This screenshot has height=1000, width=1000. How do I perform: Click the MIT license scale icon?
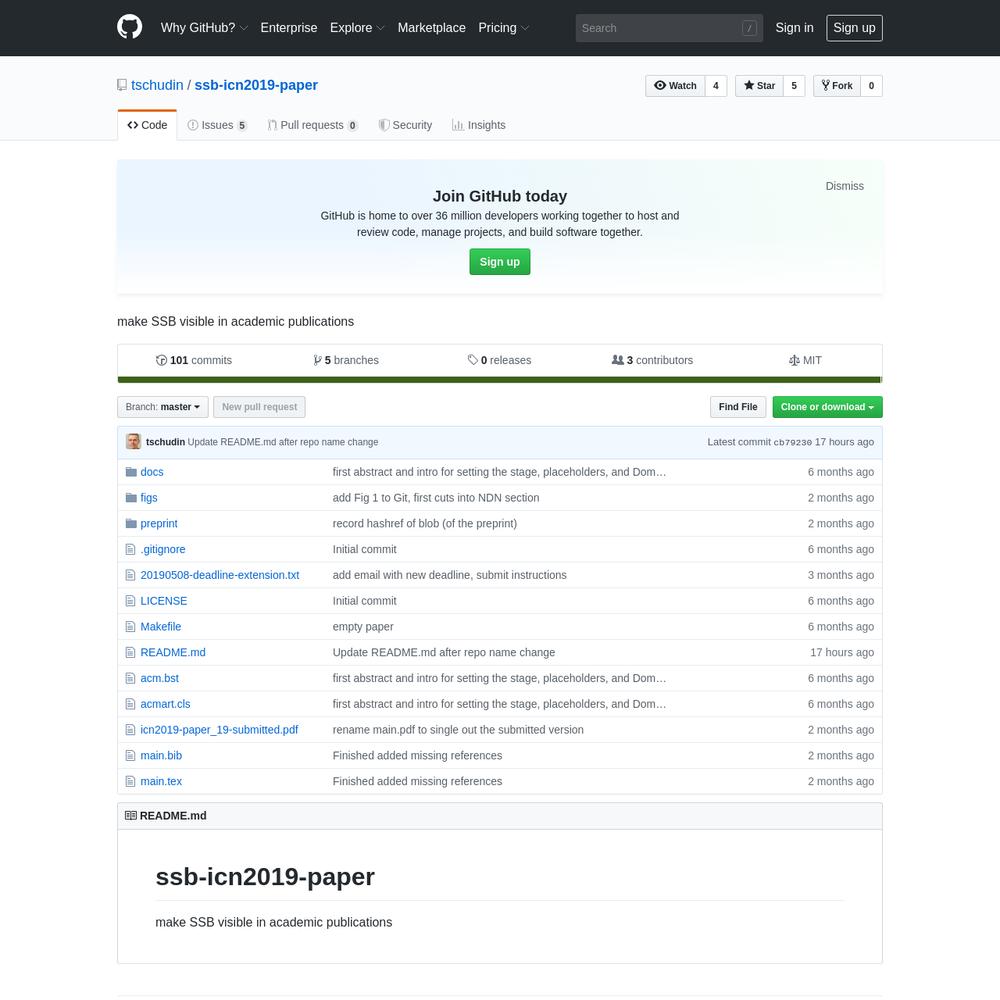click(794, 360)
